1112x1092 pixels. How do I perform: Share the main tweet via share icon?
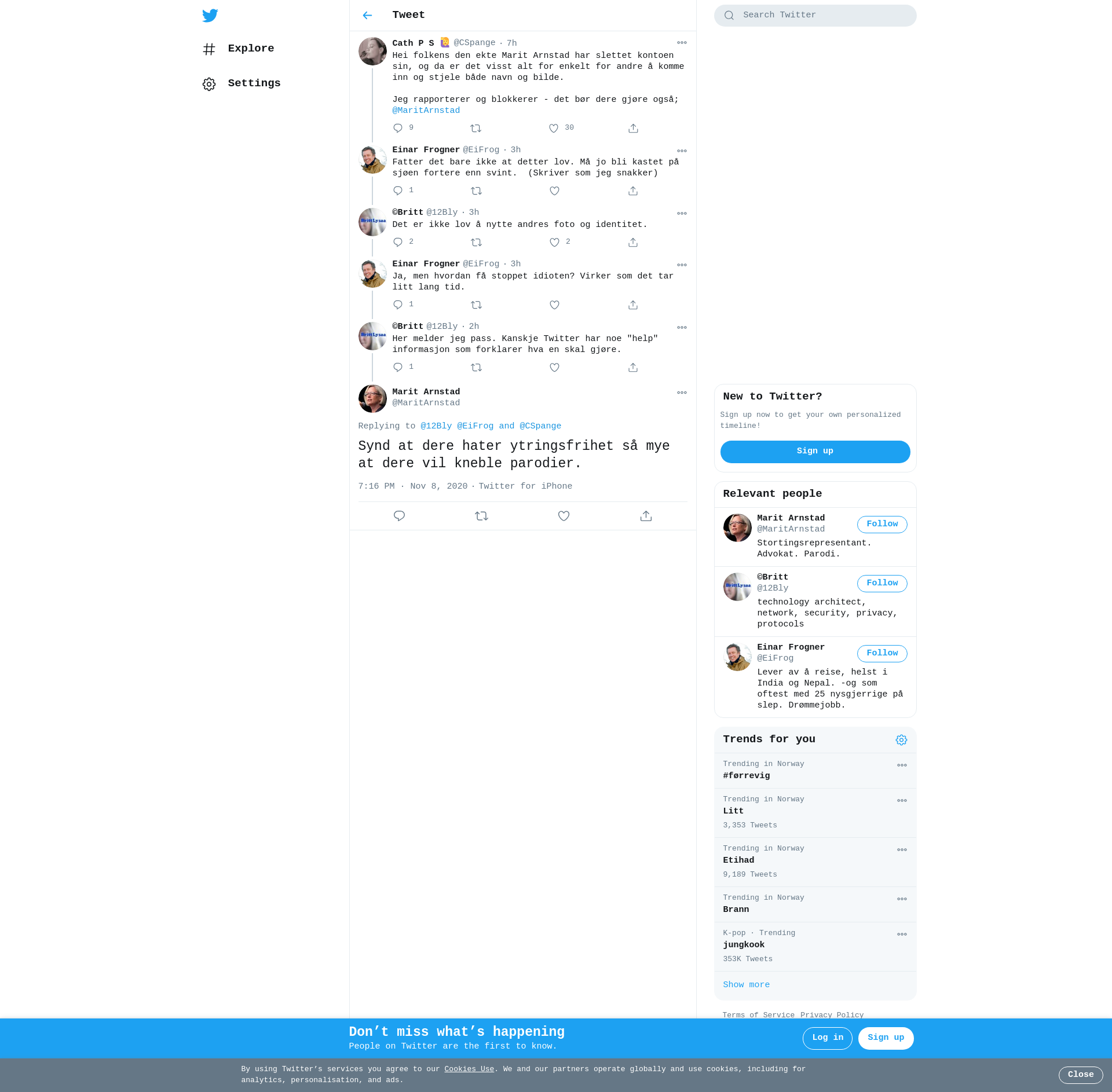click(646, 516)
